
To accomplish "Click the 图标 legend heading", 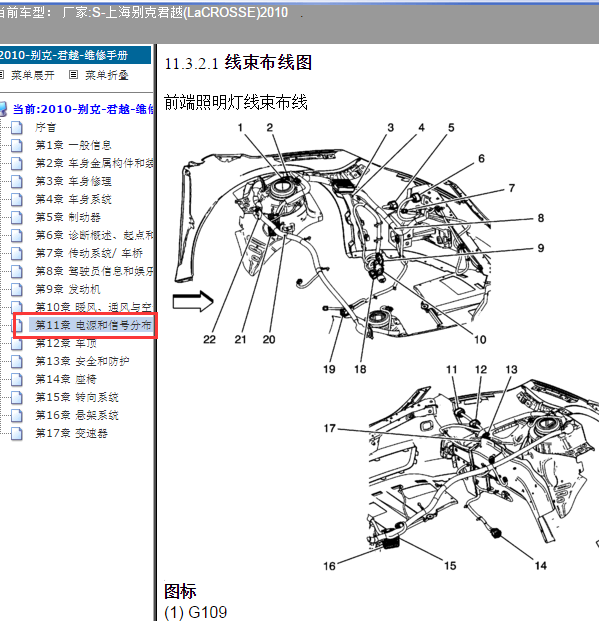I will click(x=180, y=591).
